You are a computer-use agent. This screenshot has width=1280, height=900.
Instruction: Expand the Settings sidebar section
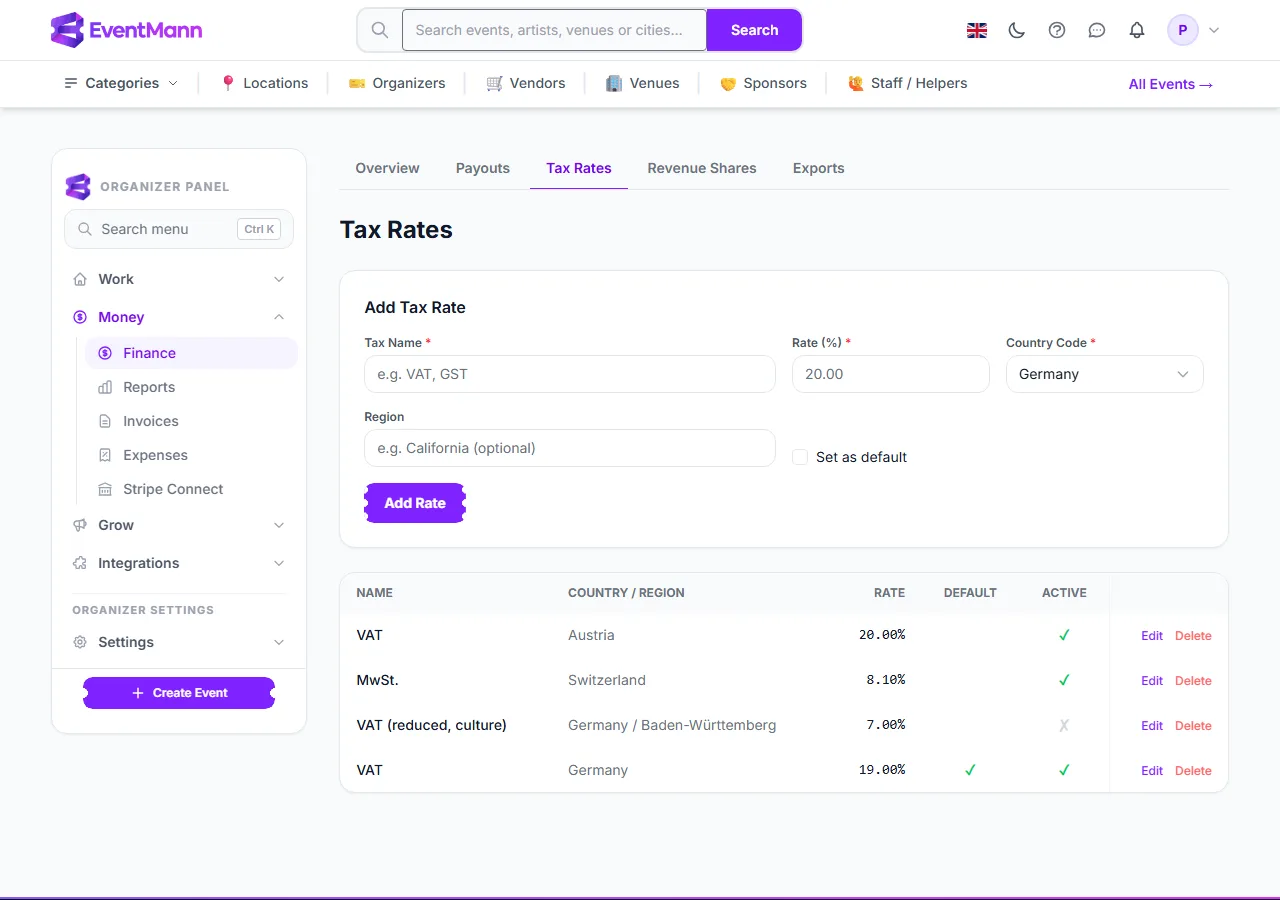179,642
